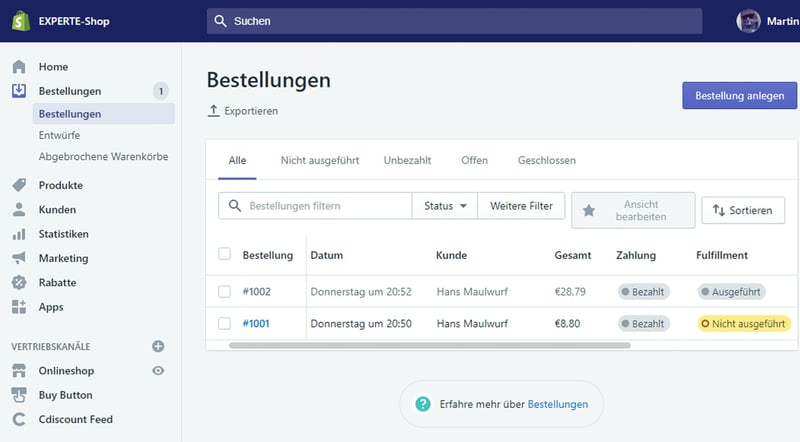Image resolution: width=800 pixels, height=442 pixels.
Task: Add sales channel with plus icon
Action: coord(157,346)
